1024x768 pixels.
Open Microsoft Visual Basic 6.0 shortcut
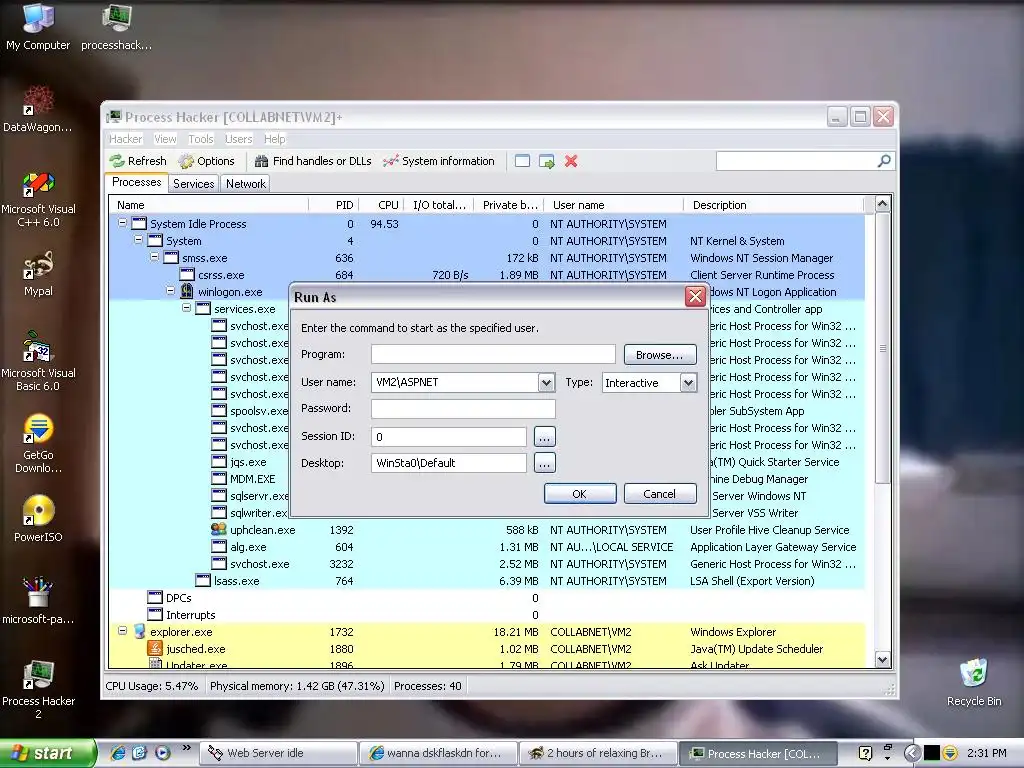[38, 361]
